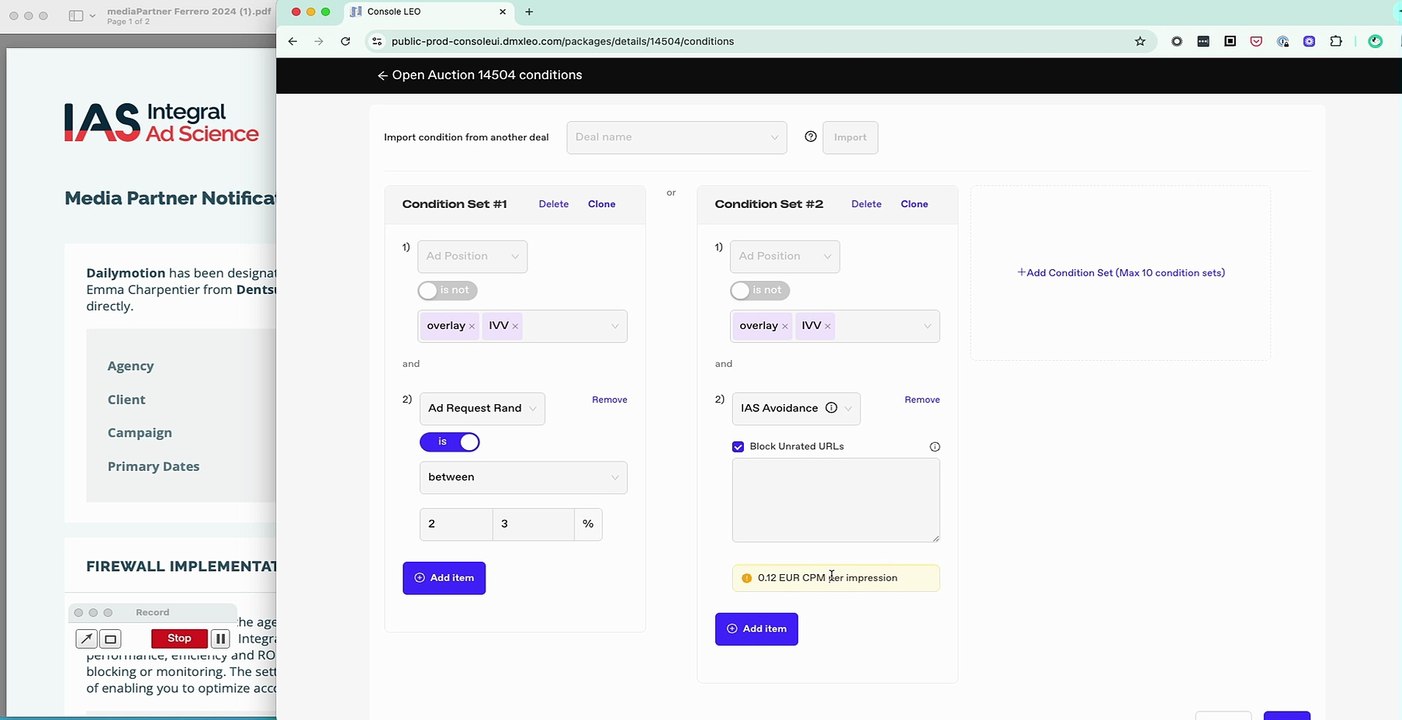Click info icon next to Block Unrated URLs
The height and width of the screenshot is (720, 1402).
(935, 447)
